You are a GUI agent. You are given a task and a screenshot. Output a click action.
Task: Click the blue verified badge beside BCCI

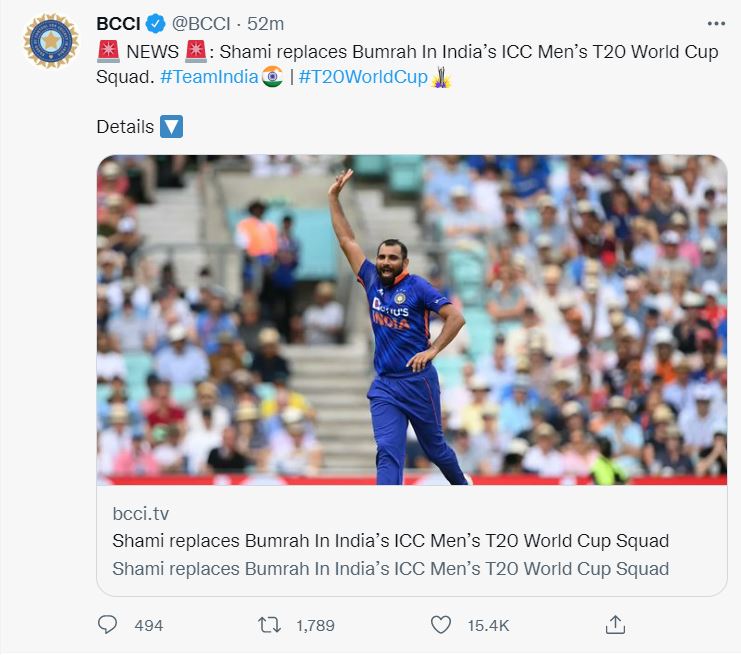[155, 24]
